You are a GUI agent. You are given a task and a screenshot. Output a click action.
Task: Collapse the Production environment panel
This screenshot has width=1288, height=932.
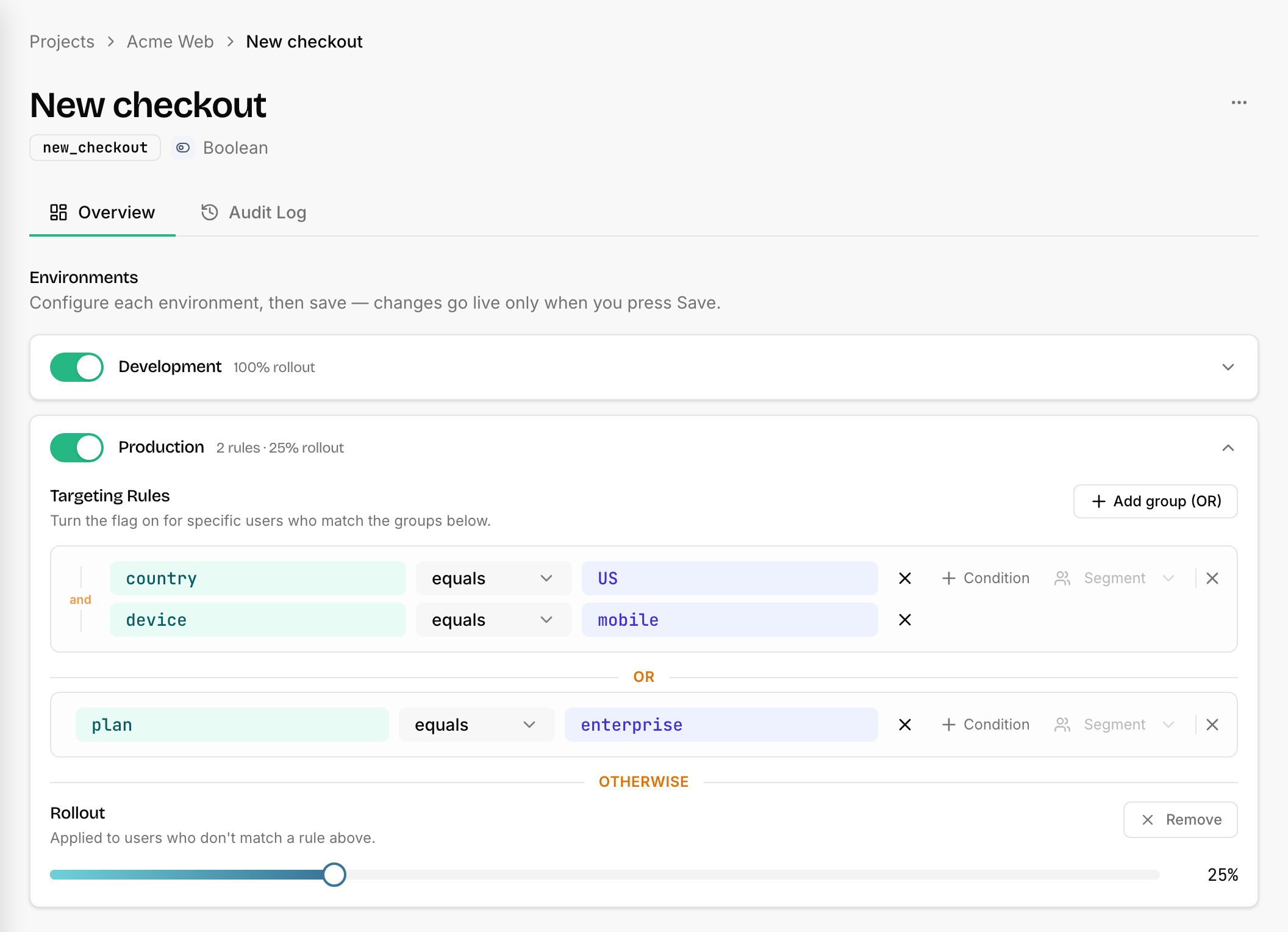coord(1228,448)
